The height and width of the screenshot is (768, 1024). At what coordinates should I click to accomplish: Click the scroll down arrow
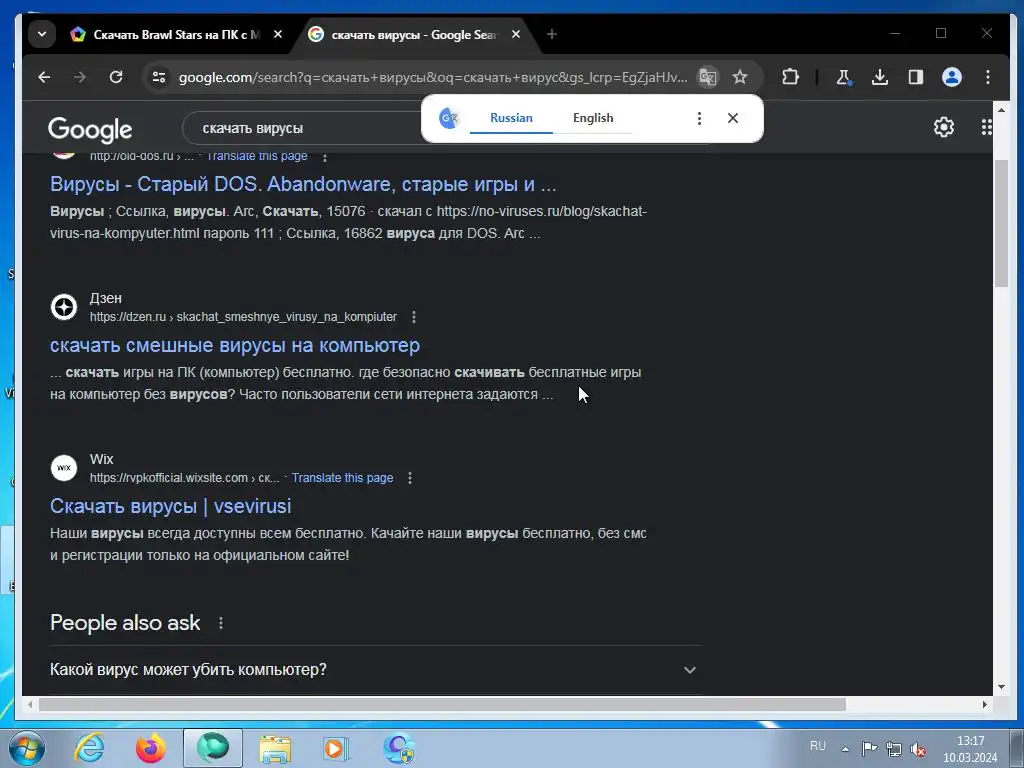(x=1001, y=687)
